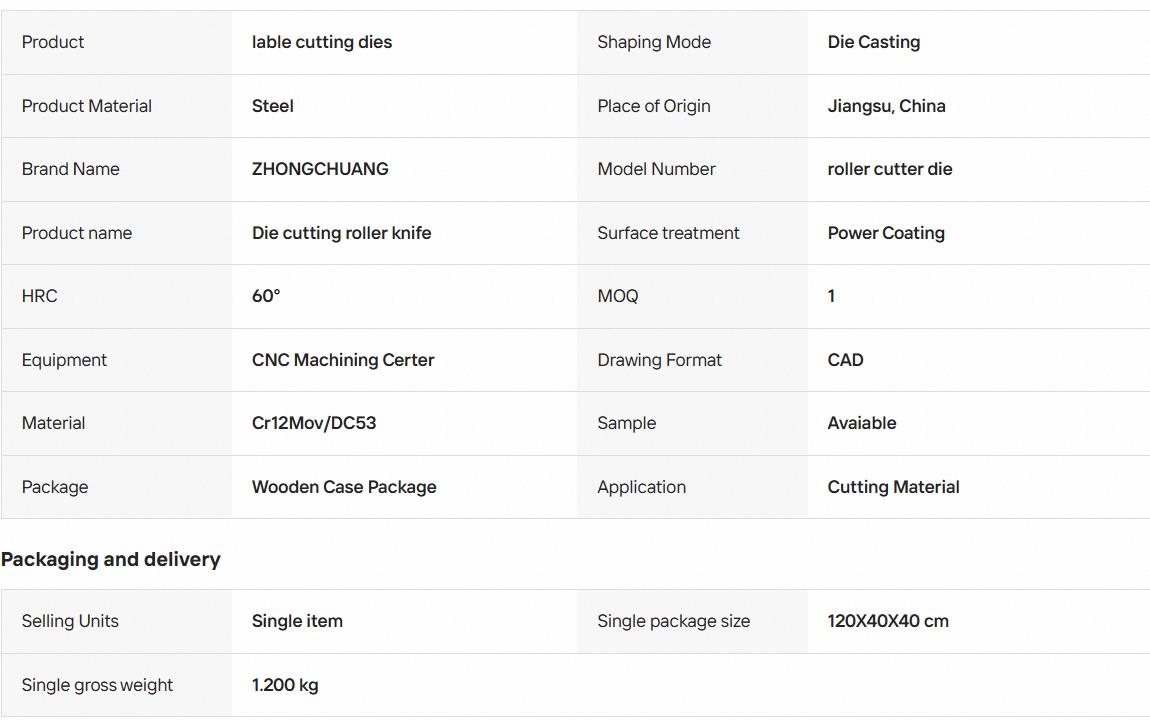
Task: Click the 'Surface treatment' label cell
Action: click(692, 233)
